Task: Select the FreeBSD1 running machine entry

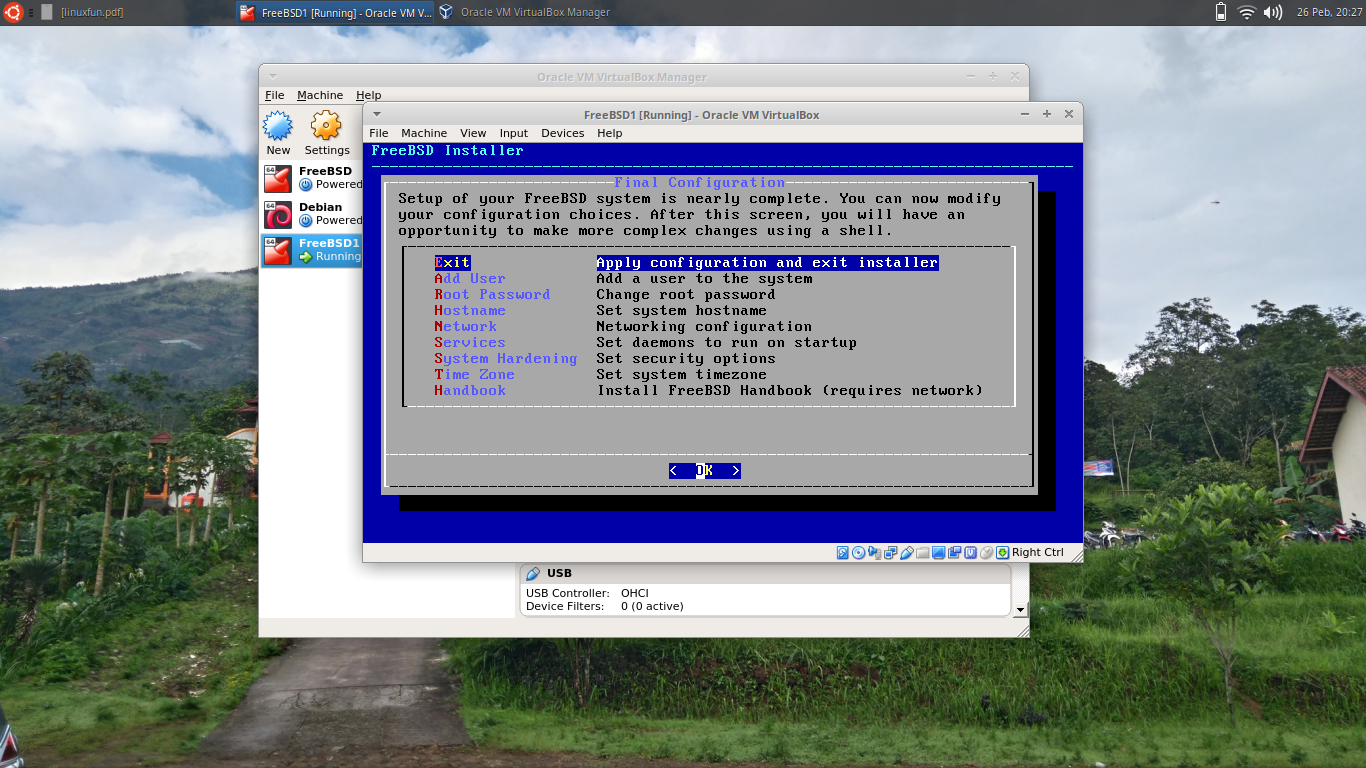Action: pos(312,250)
